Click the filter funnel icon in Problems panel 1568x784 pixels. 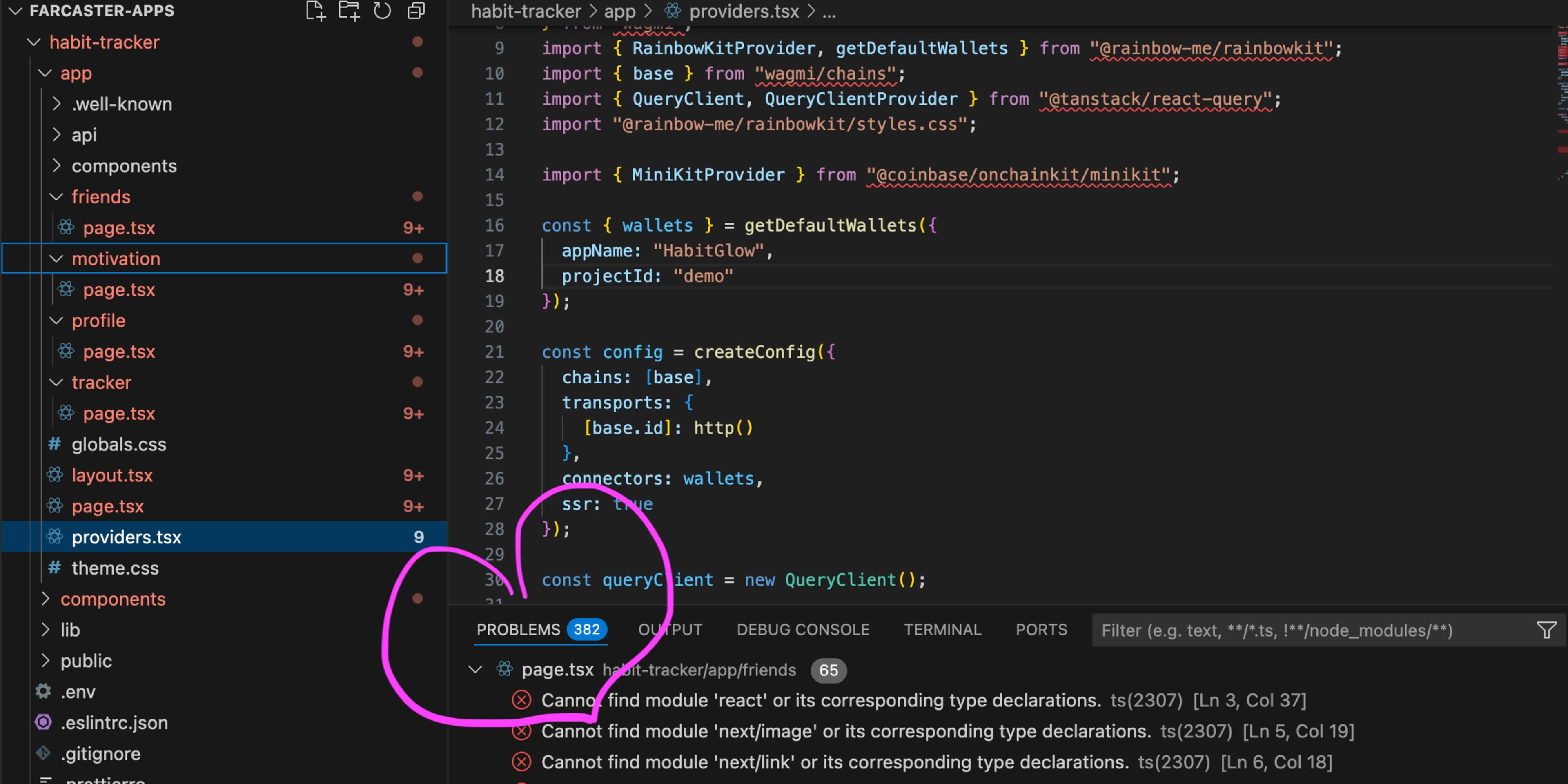pos(1546,630)
